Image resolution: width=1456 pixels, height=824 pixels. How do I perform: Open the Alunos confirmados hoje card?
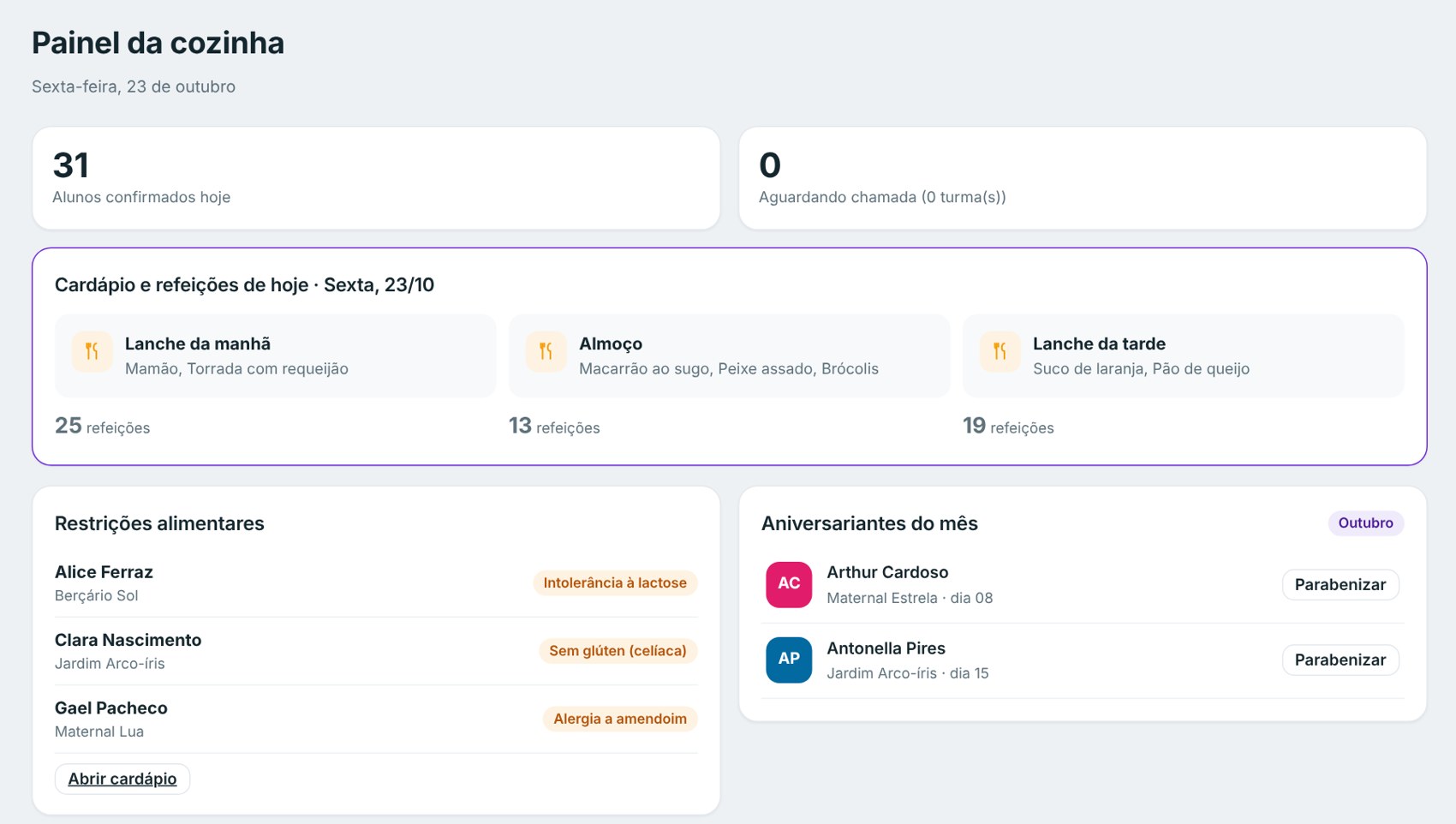[x=376, y=178]
